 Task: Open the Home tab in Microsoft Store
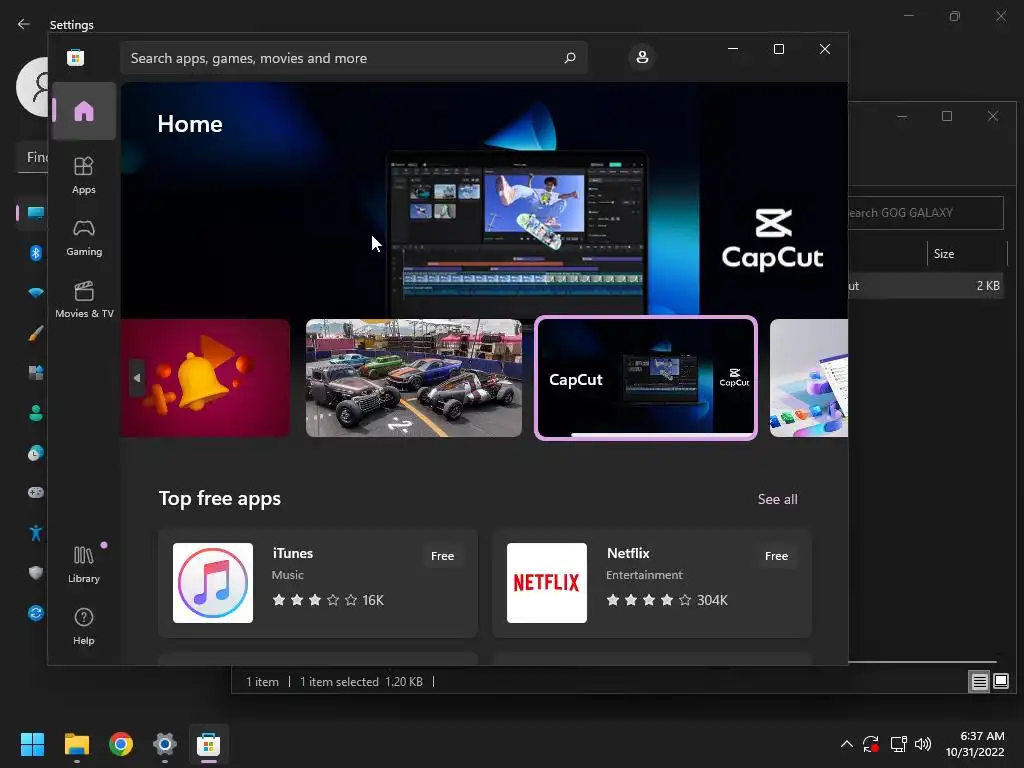click(84, 111)
